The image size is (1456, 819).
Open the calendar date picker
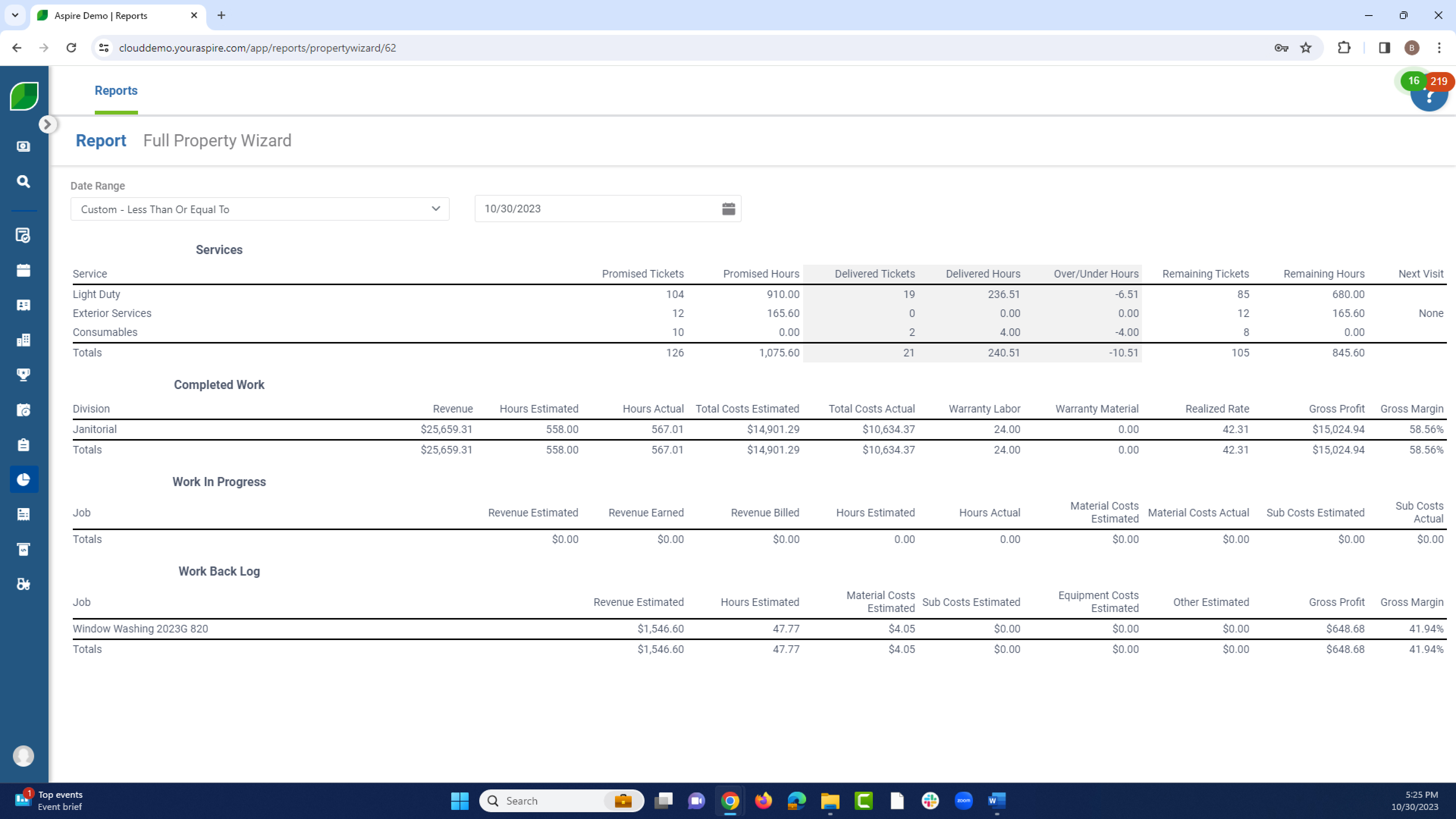pyautogui.click(x=728, y=208)
